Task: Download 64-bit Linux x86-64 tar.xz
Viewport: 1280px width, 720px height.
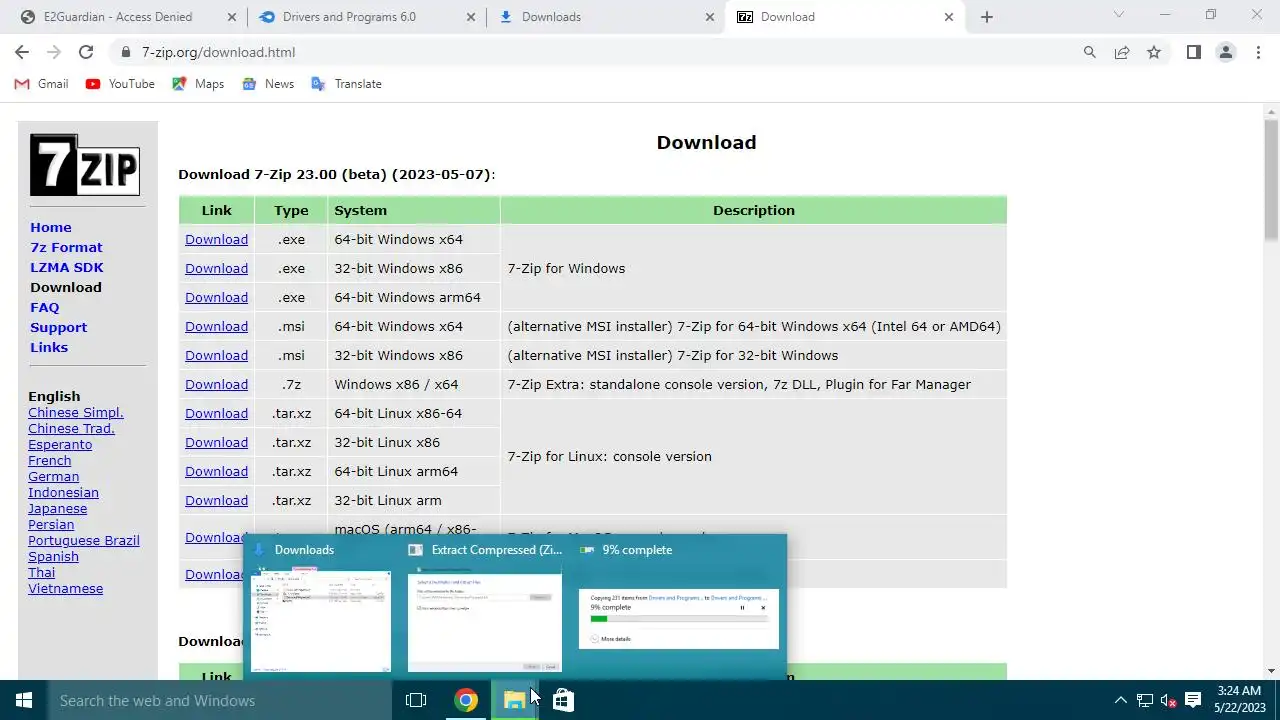Action: (216, 414)
